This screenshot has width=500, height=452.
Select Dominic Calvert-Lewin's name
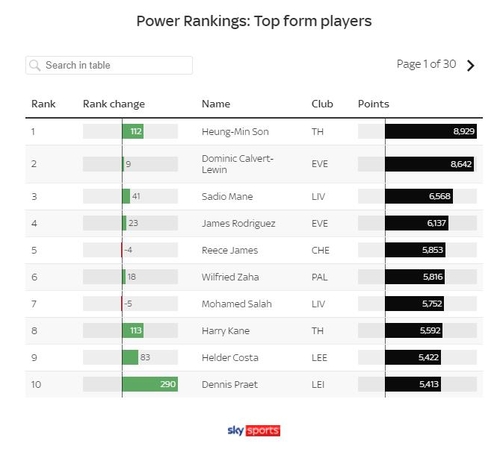(x=237, y=164)
